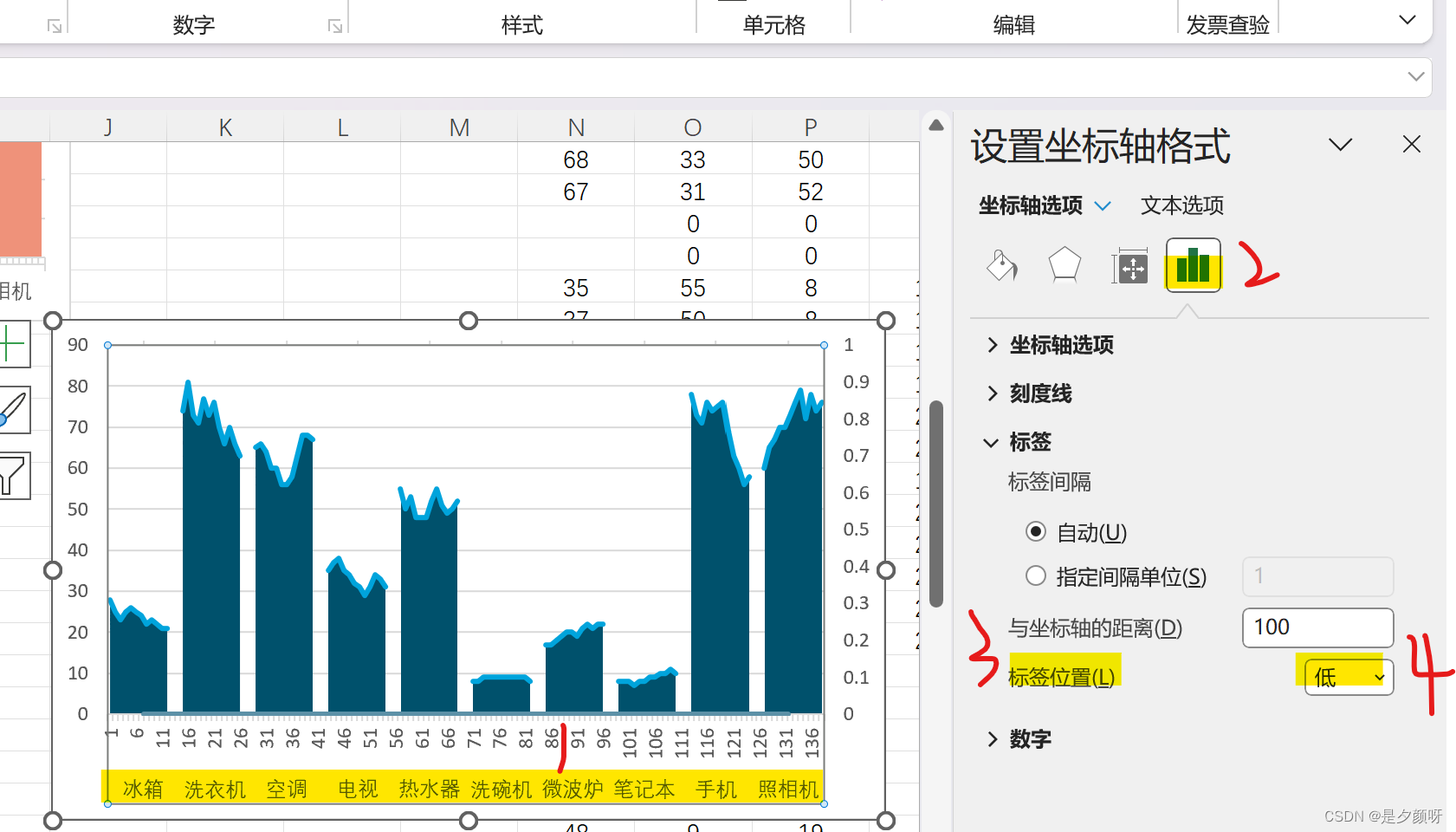Click the 与坐标轴的距离 input showing 100
Image resolution: width=1456 pixels, height=832 pixels.
point(1317,627)
